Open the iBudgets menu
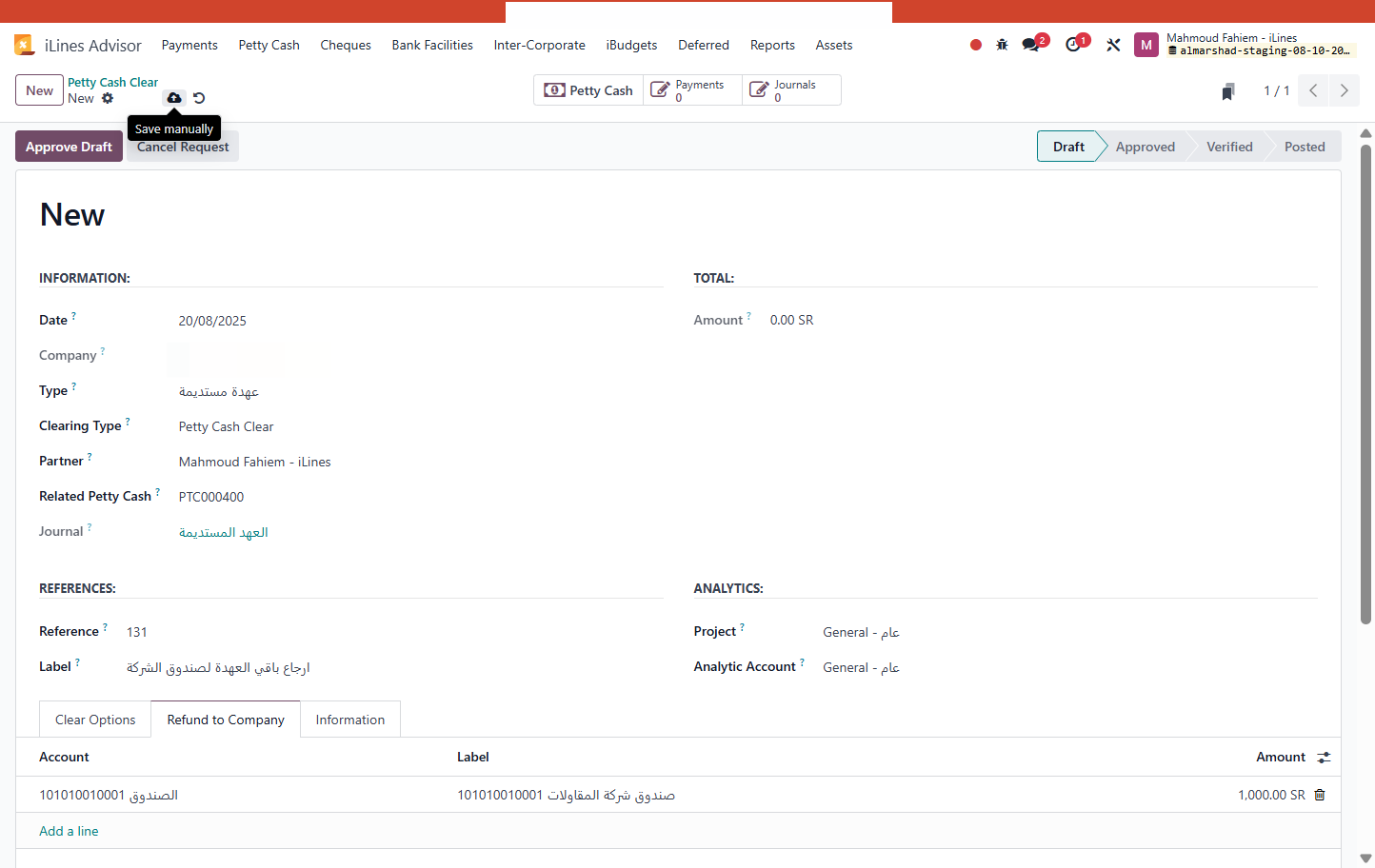The width and height of the screenshot is (1375, 868). point(631,45)
